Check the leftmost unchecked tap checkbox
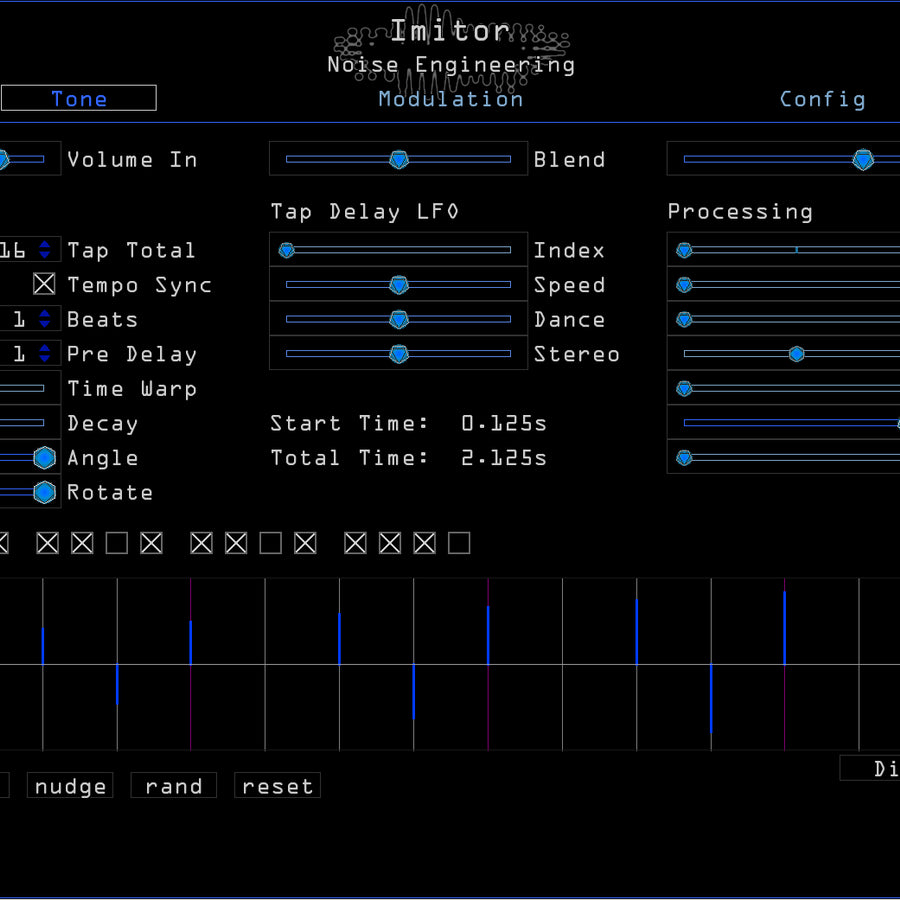This screenshot has height=900, width=900. 117,543
